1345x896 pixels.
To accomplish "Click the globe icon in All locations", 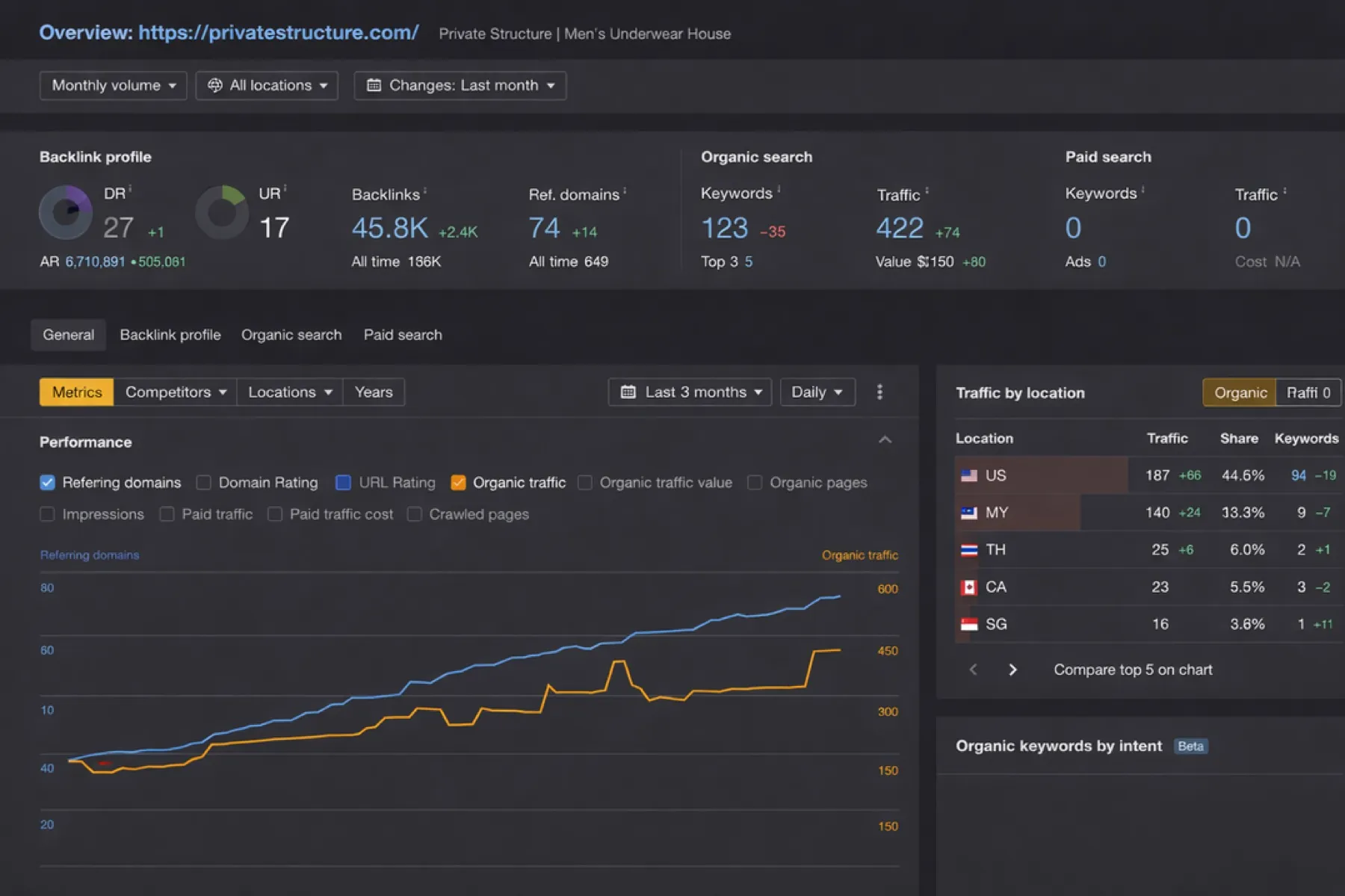I will point(214,85).
